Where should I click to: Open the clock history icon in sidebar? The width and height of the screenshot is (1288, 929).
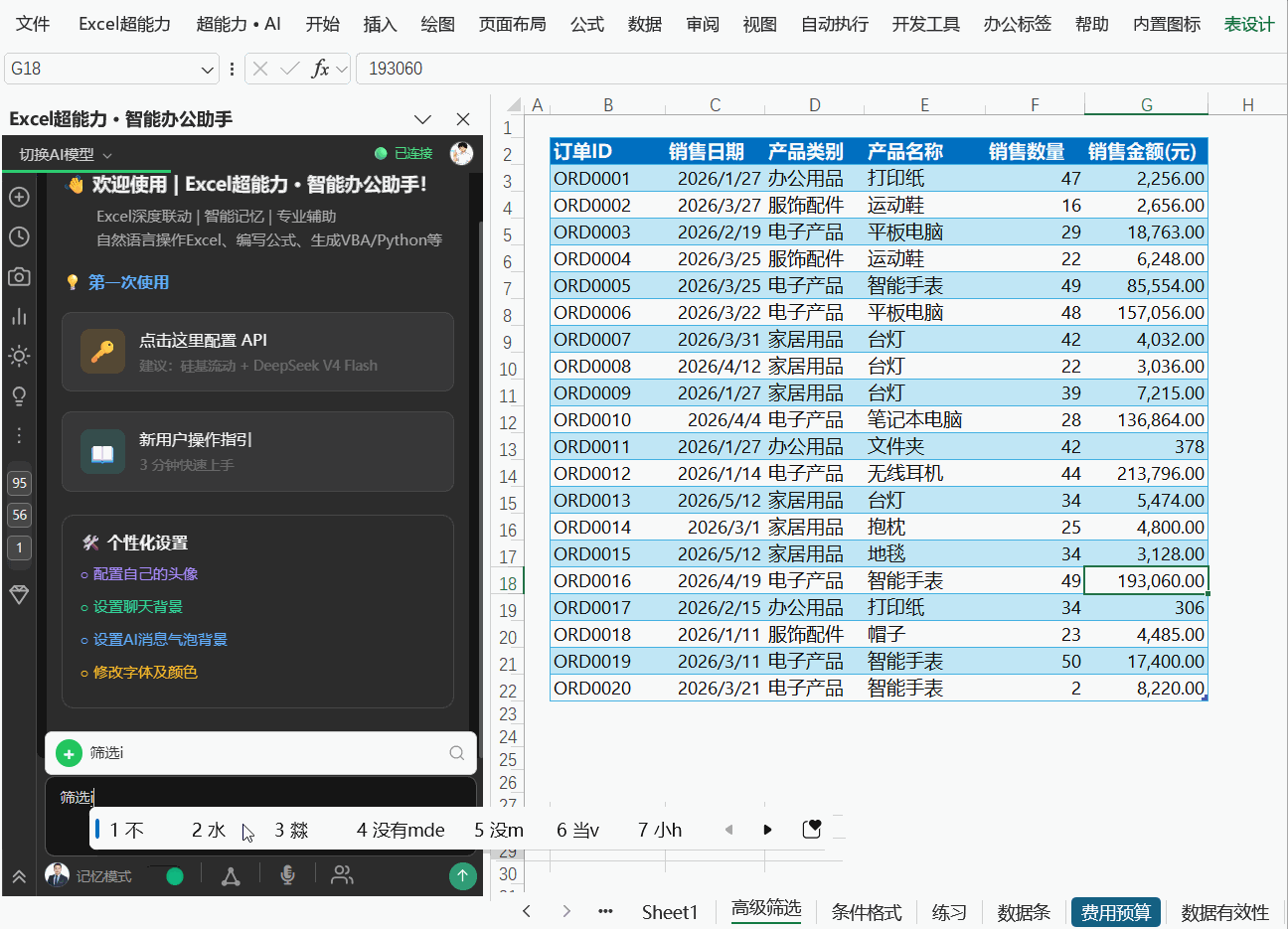pos(19,236)
